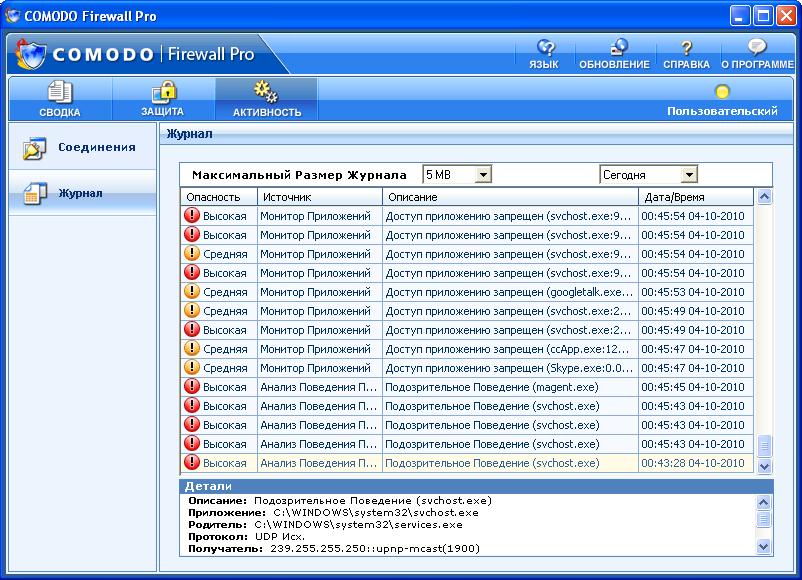Click yellow alert icon on the Skype.exe row
Image resolution: width=802 pixels, height=580 pixels.
point(192,367)
